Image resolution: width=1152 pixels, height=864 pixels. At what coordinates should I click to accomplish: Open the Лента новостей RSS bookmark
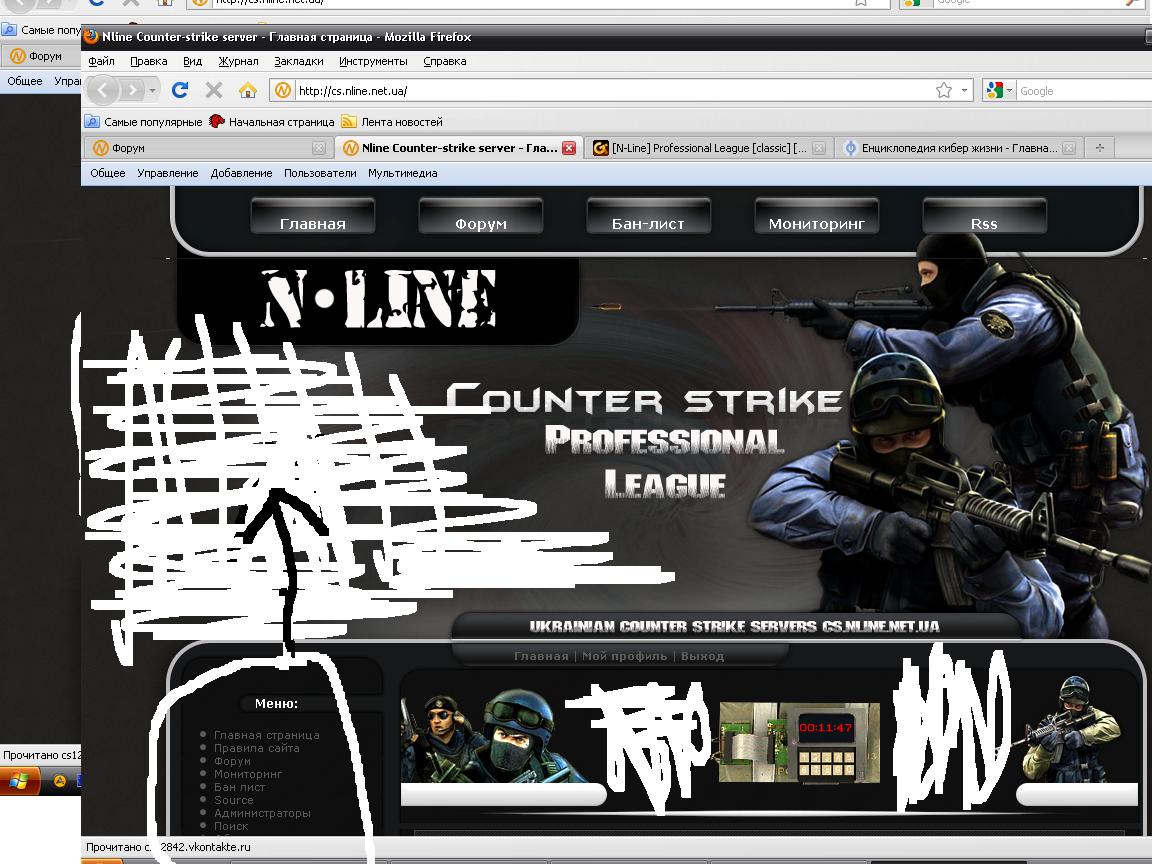coord(392,122)
